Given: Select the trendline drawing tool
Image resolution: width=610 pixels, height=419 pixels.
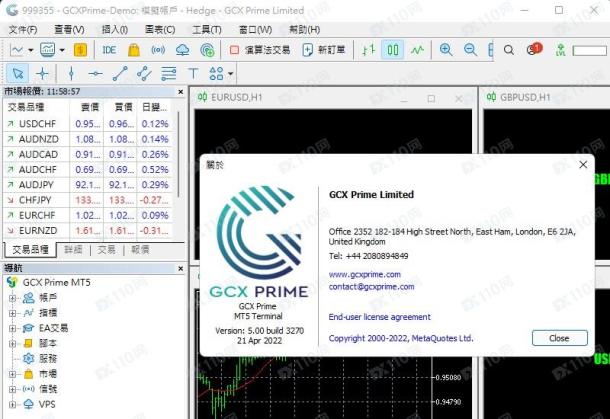Looking at the screenshot, I should coord(120,73).
